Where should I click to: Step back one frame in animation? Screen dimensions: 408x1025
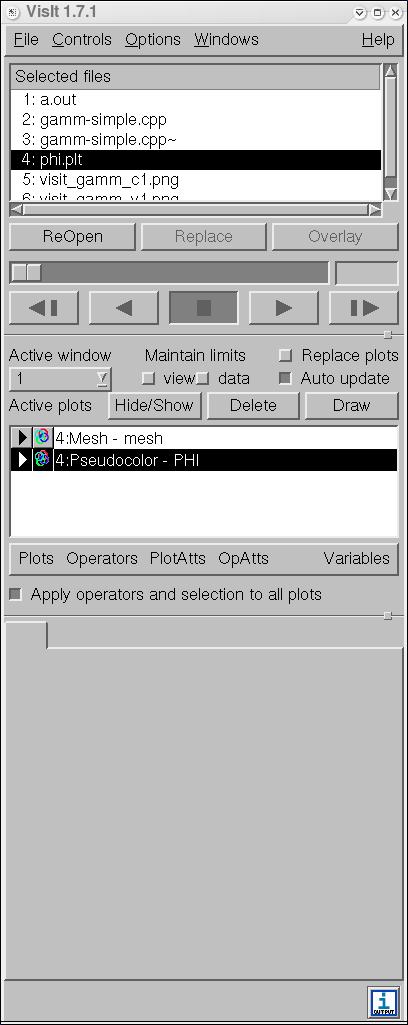[44, 307]
